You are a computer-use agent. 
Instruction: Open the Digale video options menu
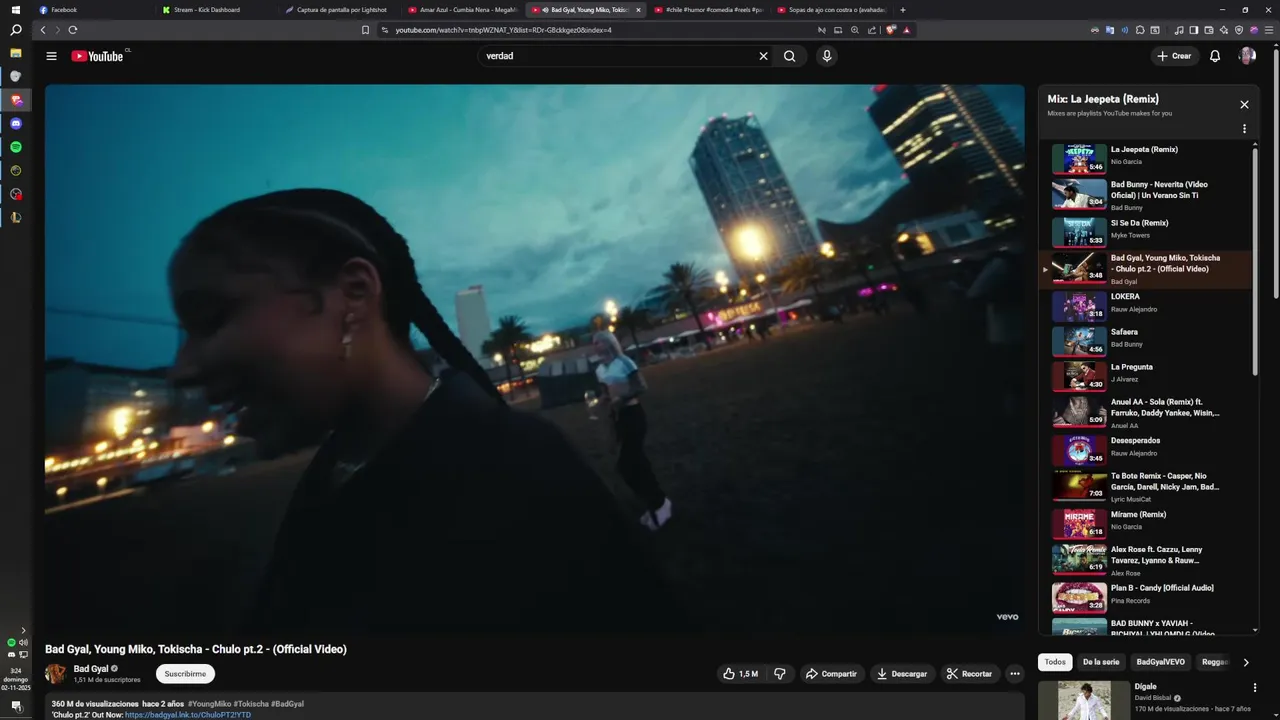pyautogui.click(x=1255, y=688)
